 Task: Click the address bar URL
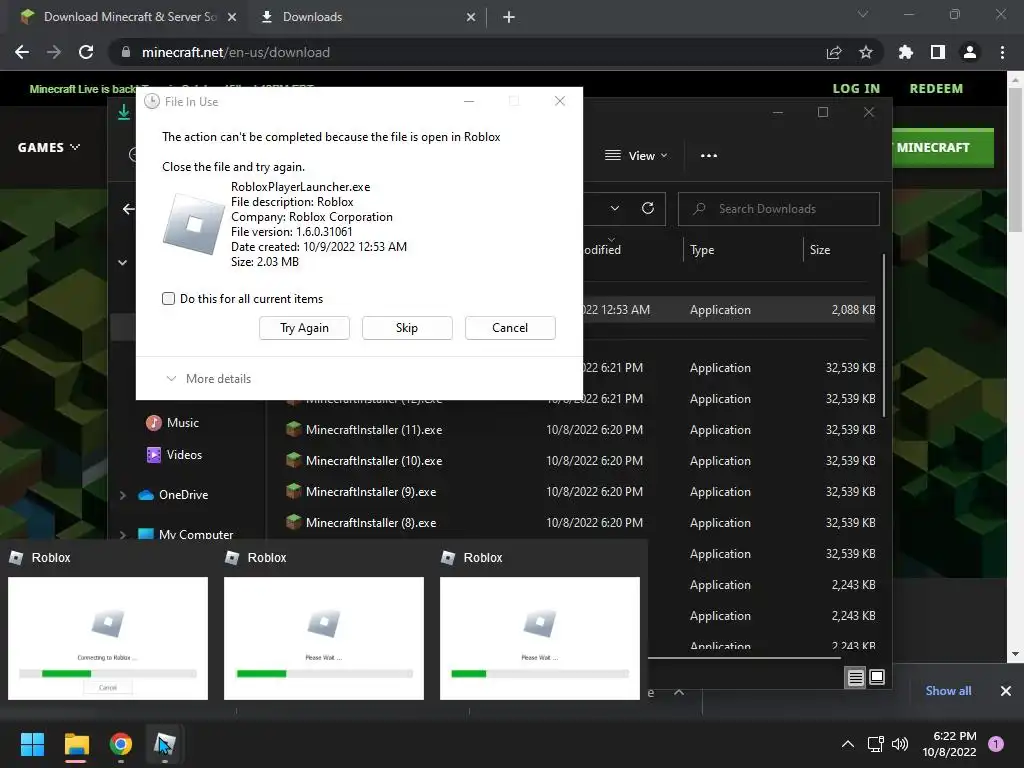[x=236, y=52]
